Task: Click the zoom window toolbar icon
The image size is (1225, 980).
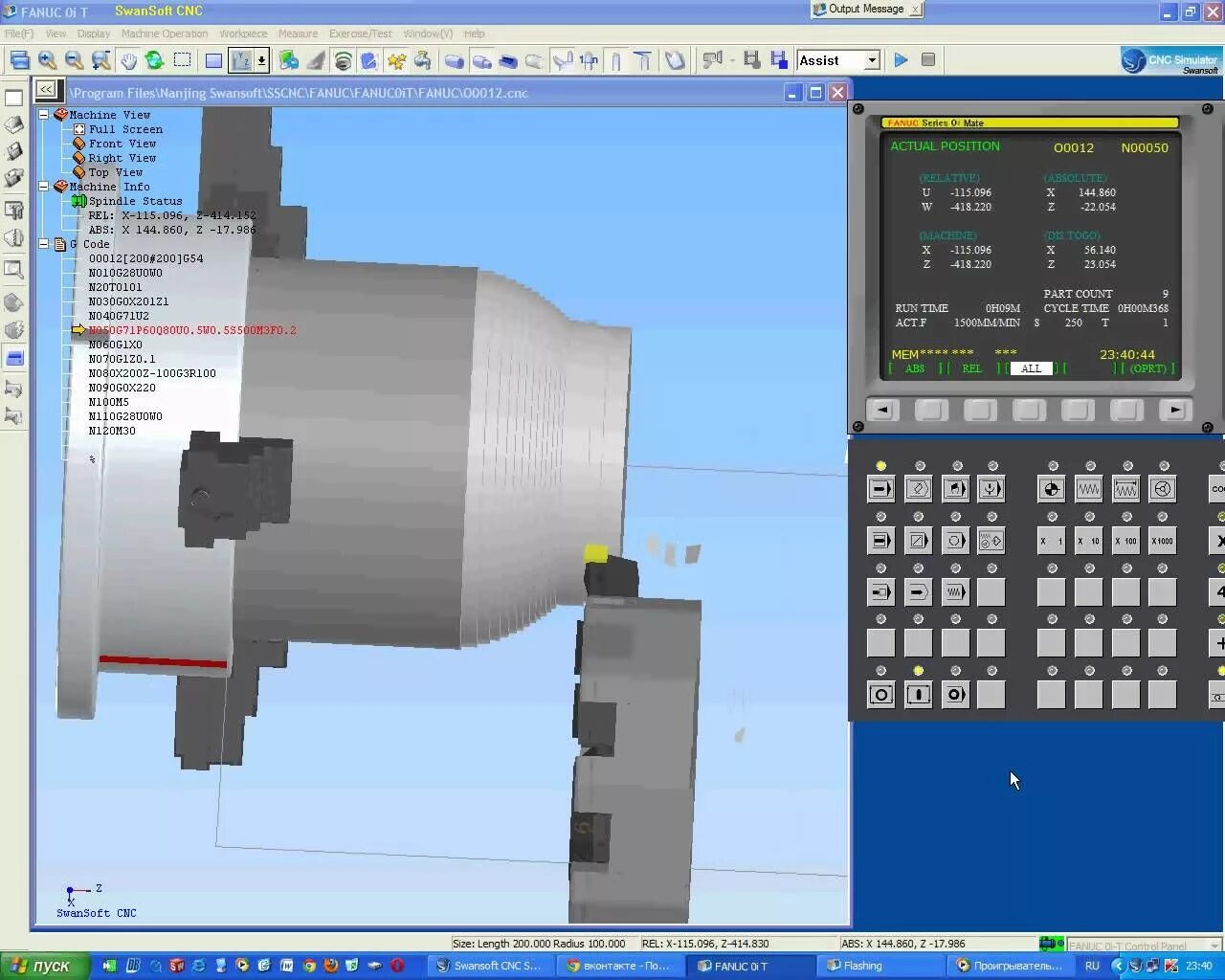Action: [100, 60]
